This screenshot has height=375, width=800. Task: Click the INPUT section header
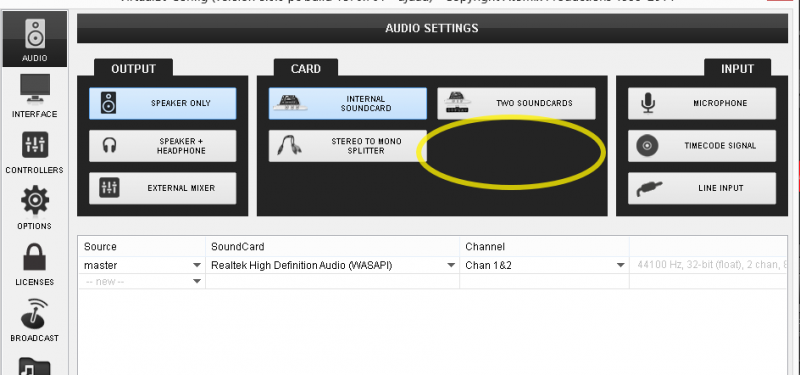[737, 68]
